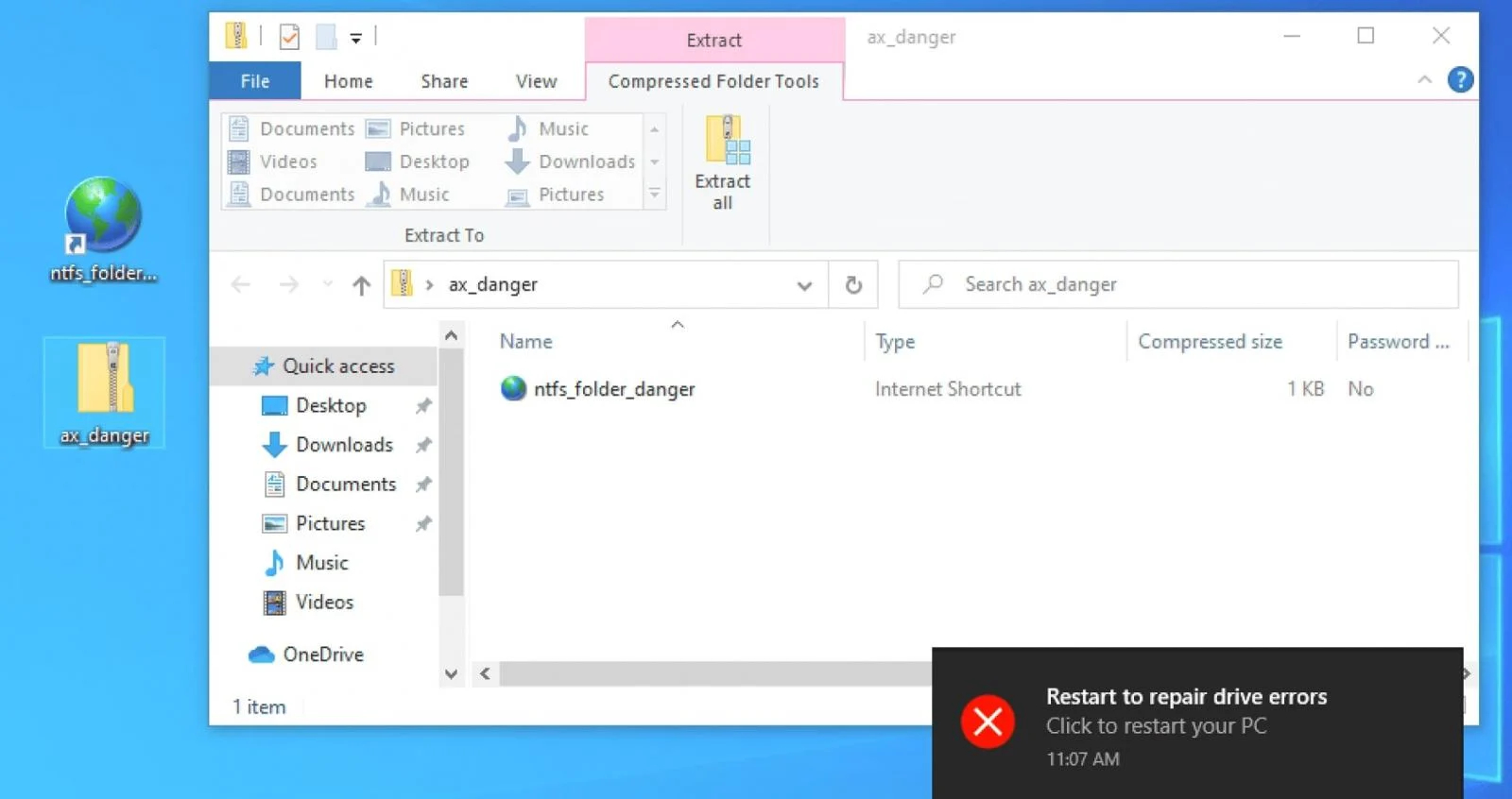The image size is (1512, 799).
Task: Click the New folder quick access toolbar icon
Action: click(326, 37)
